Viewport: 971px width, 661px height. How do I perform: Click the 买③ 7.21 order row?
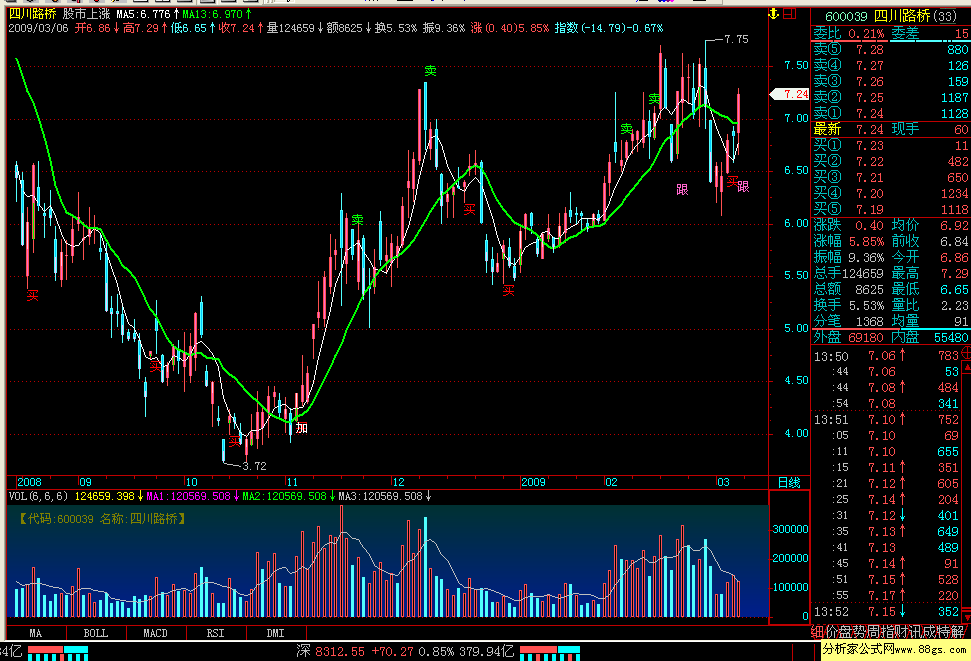click(890, 178)
